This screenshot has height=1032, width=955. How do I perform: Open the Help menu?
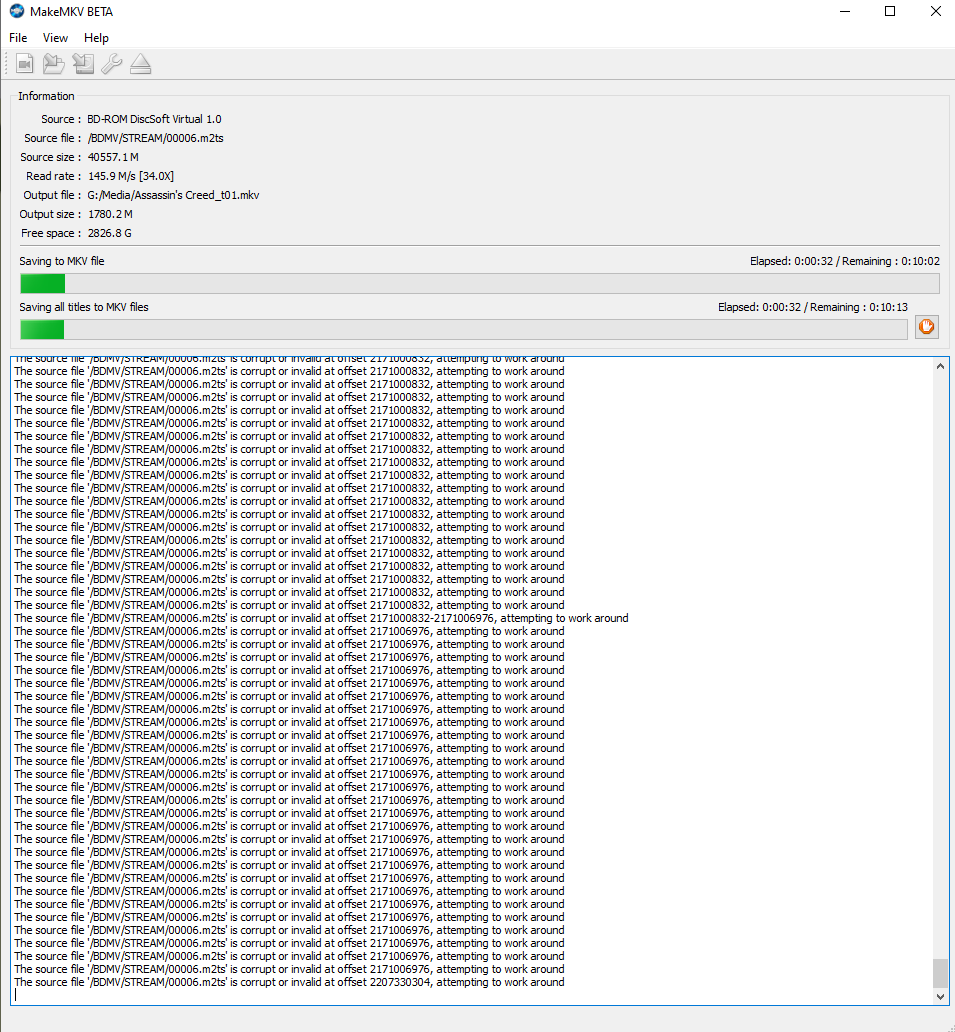tap(96, 38)
